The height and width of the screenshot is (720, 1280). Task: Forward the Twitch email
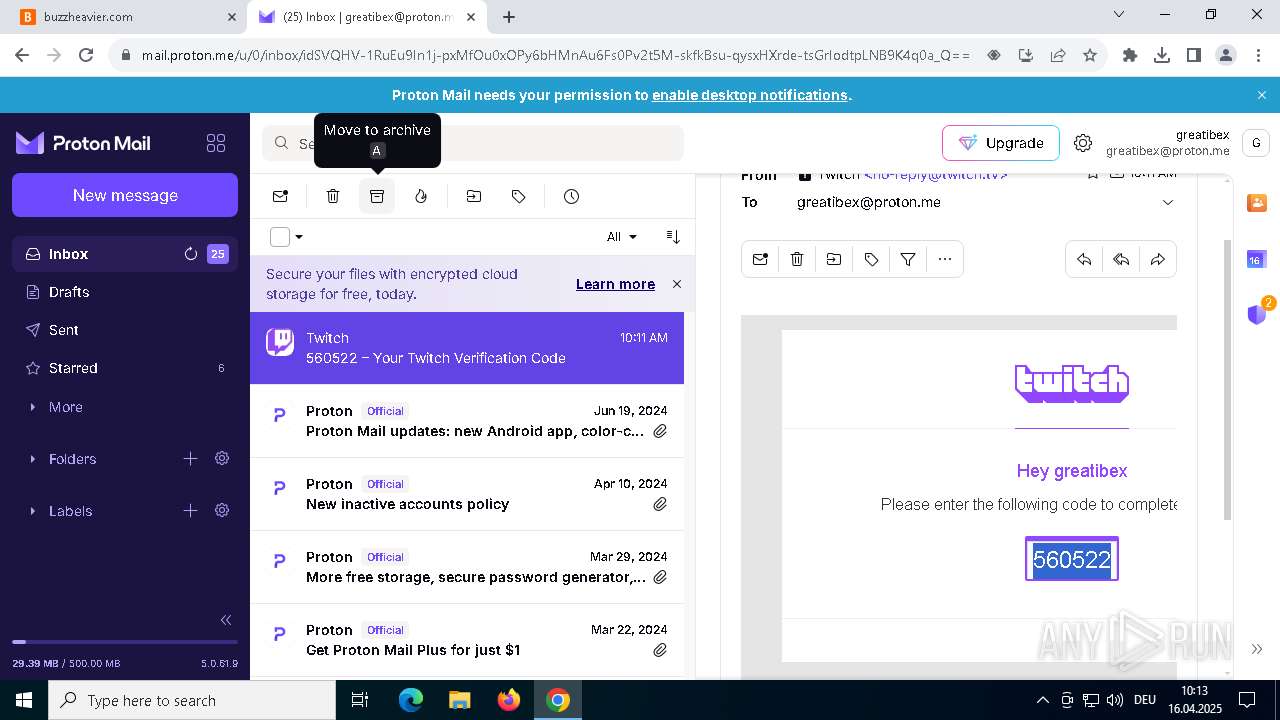point(1158,259)
